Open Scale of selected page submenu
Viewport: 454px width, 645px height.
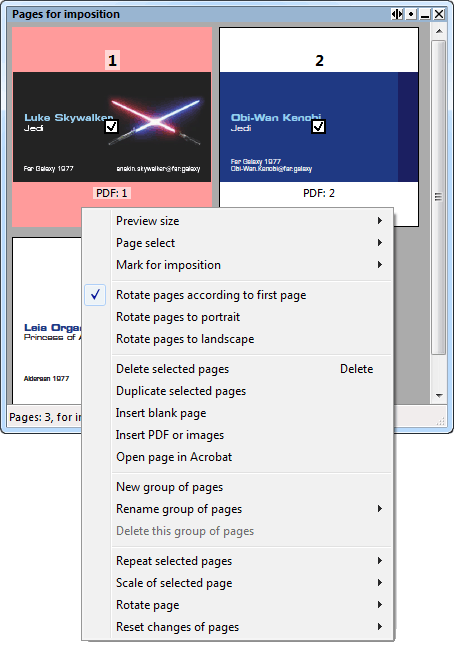click(x=237, y=583)
